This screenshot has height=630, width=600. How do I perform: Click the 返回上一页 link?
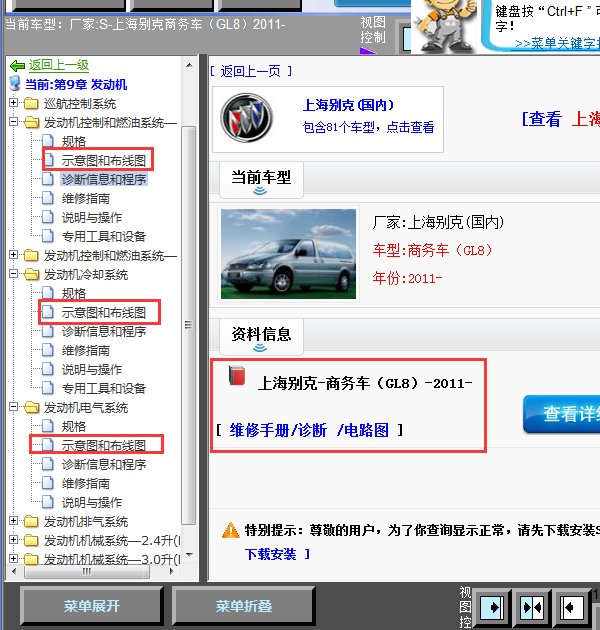pos(251,72)
